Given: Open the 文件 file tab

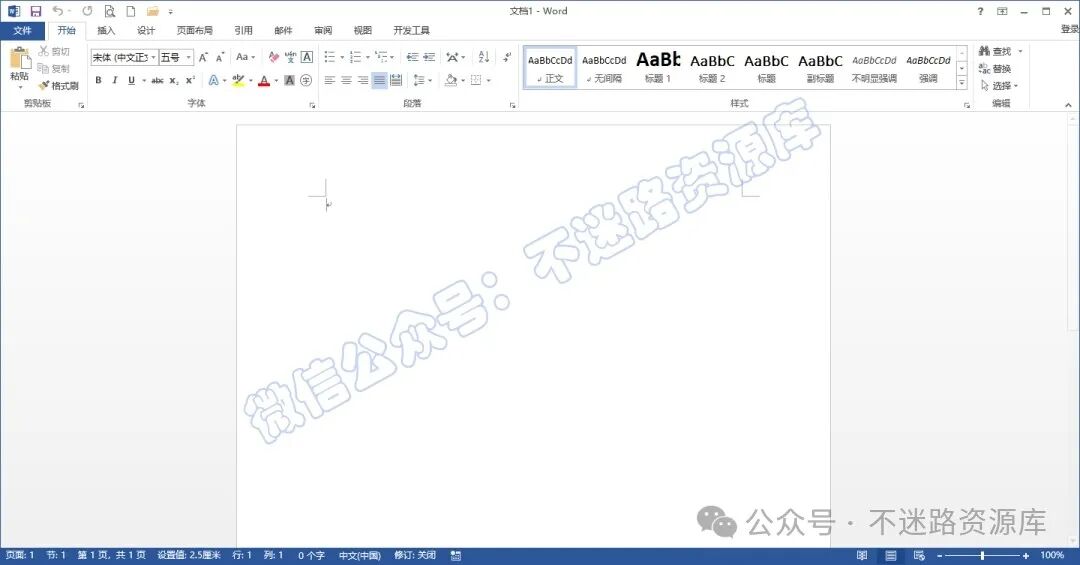Looking at the screenshot, I should point(22,30).
